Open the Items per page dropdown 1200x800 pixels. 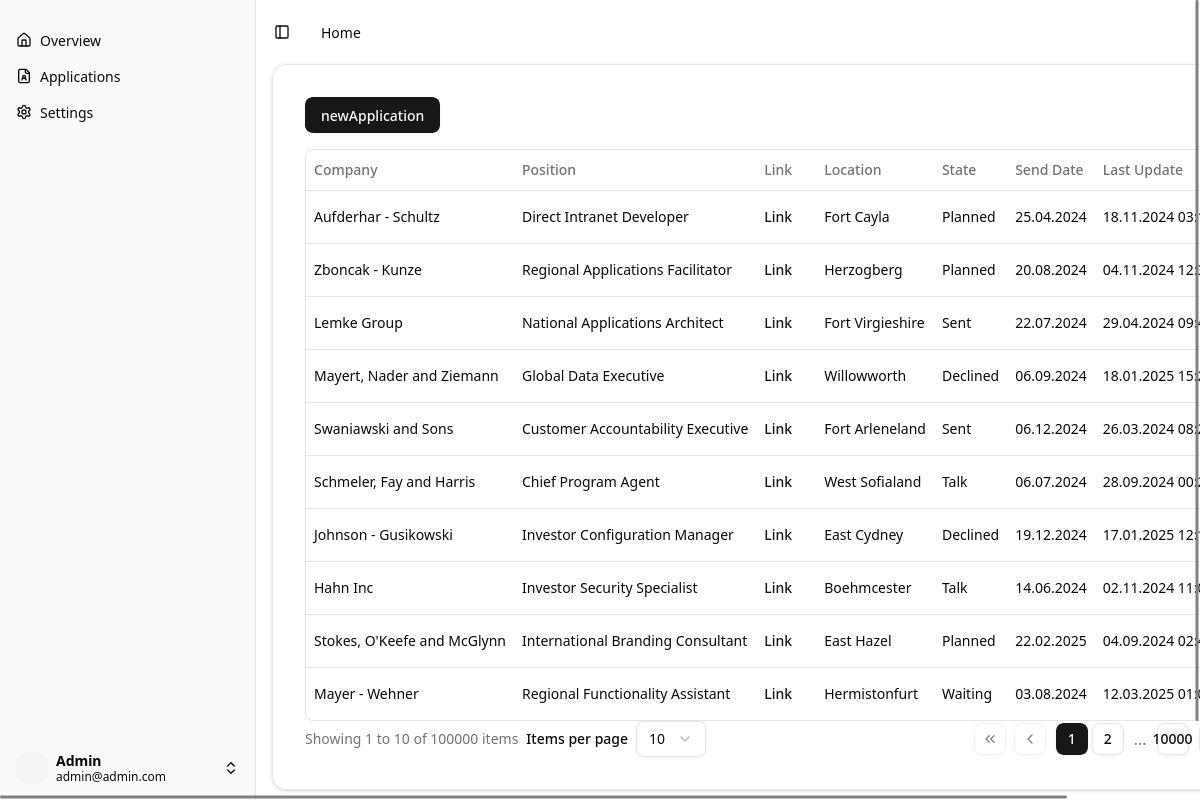coord(670,739)
